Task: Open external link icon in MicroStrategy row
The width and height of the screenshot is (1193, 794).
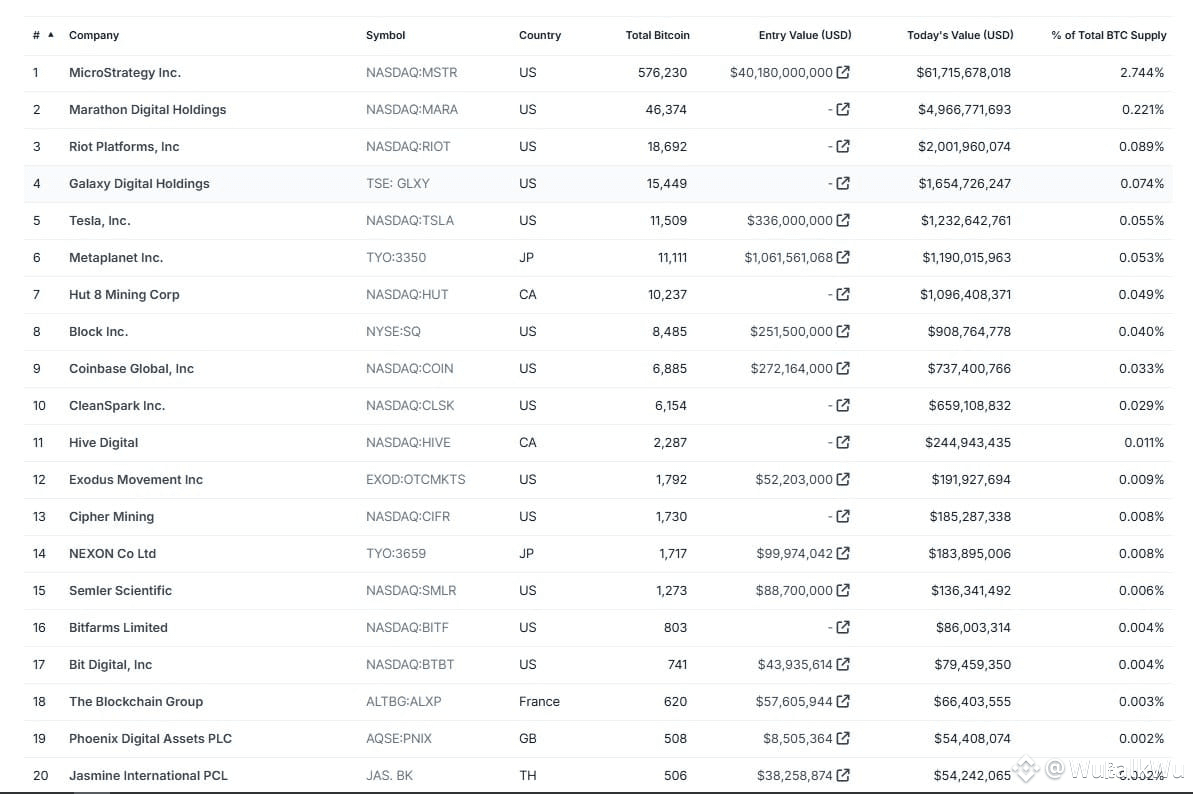Action: pos(843,72)
